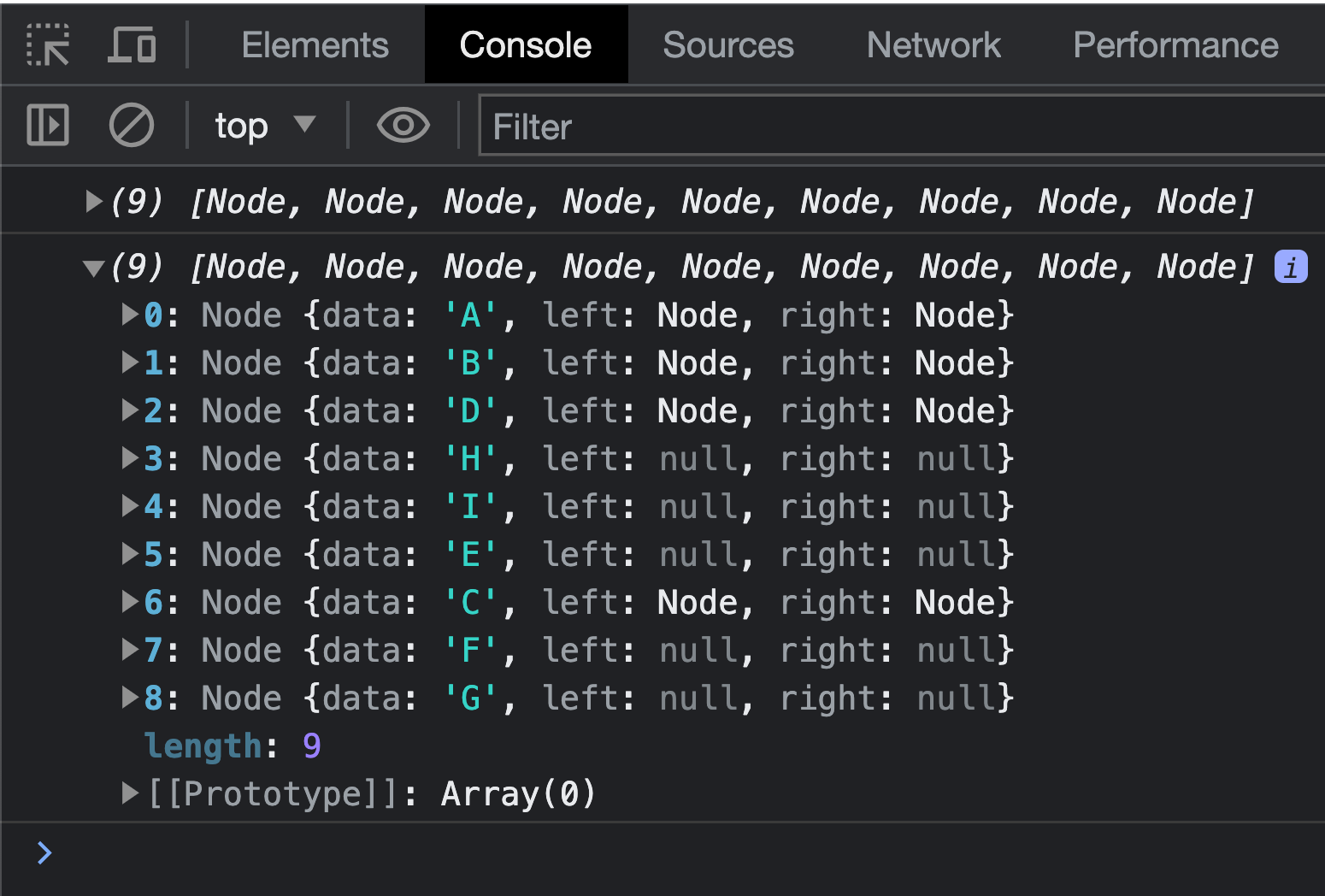Expand entry 3 with data 'H'
Screen dimensions: 1325x896
130,458
